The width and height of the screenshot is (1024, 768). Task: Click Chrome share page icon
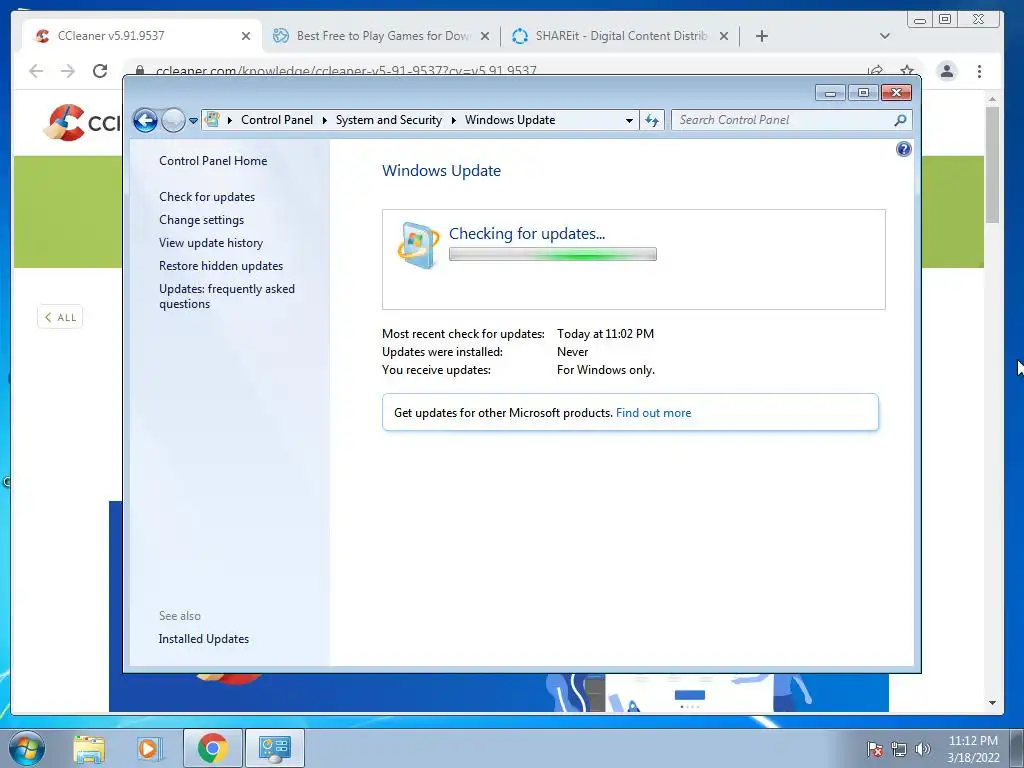click(875, 70)
